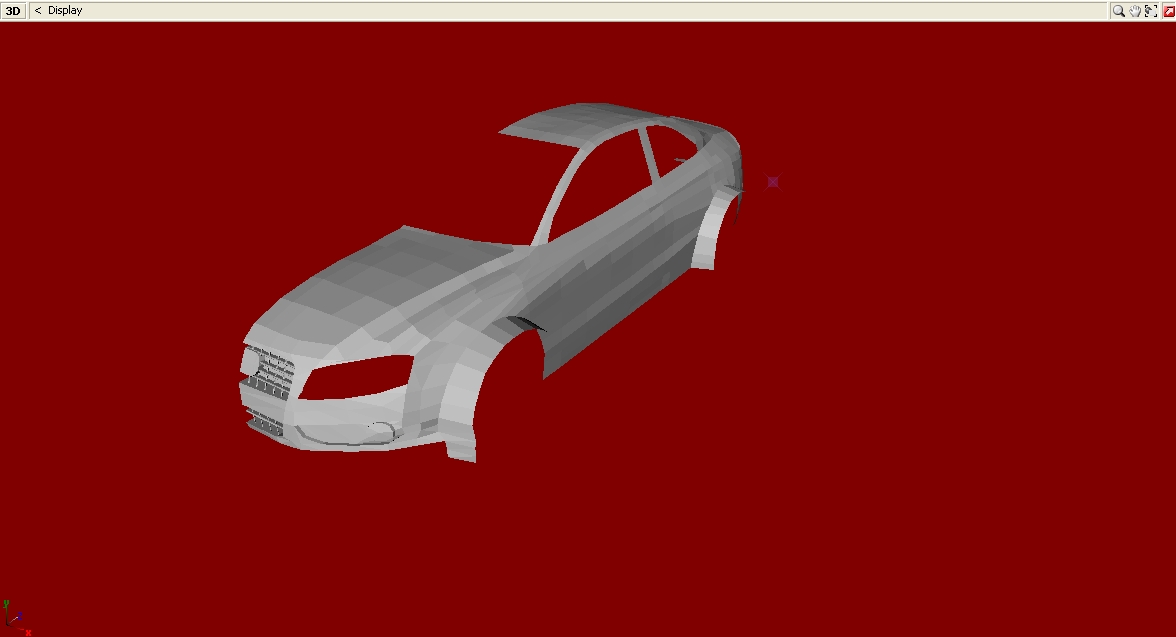The height and width of the screenshot is (637, 1176).
Task: Click the 3D view mode button
Action: [x=13, y=10]
